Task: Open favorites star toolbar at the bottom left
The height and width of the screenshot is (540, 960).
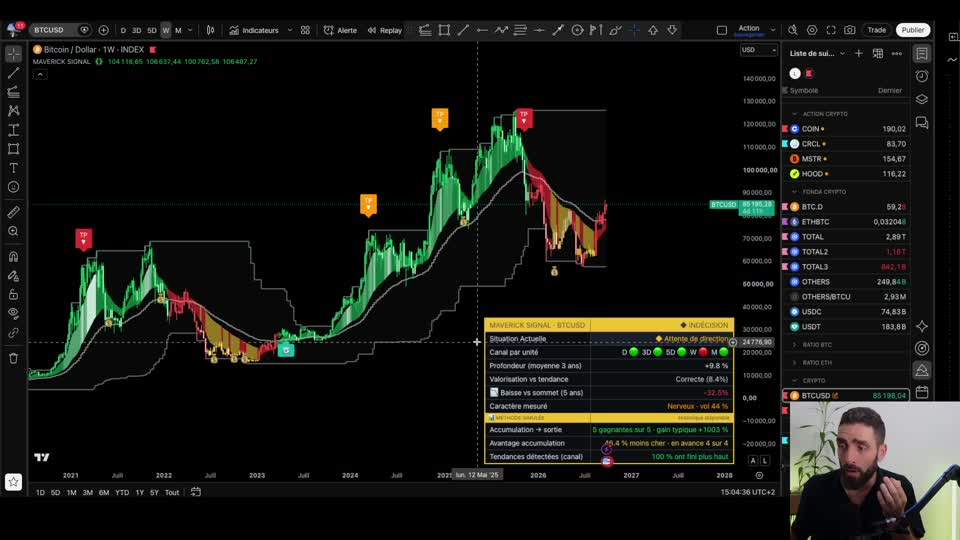Action: click(13, 482)
